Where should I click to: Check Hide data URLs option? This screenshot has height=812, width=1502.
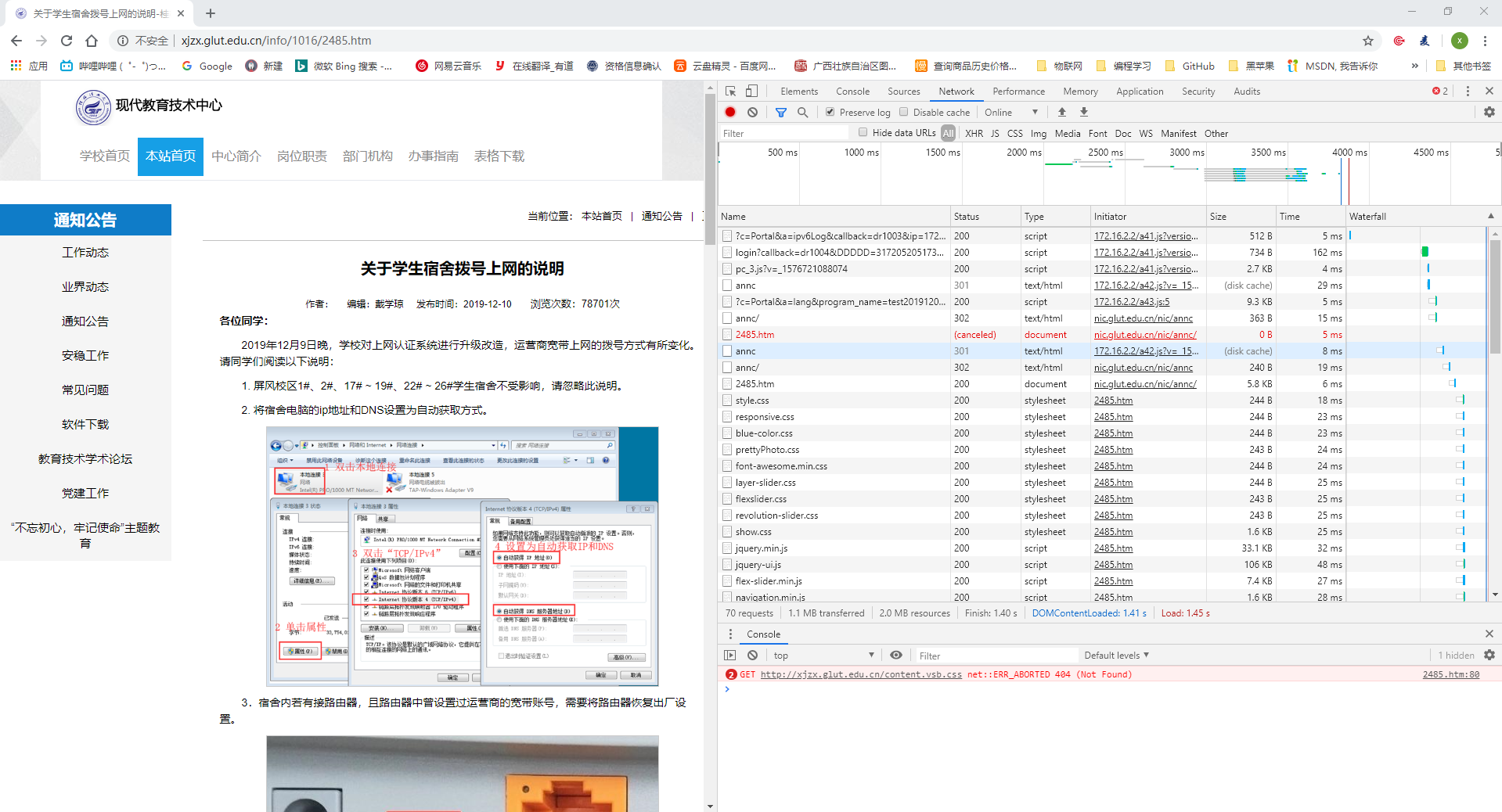tap(863, 132)
